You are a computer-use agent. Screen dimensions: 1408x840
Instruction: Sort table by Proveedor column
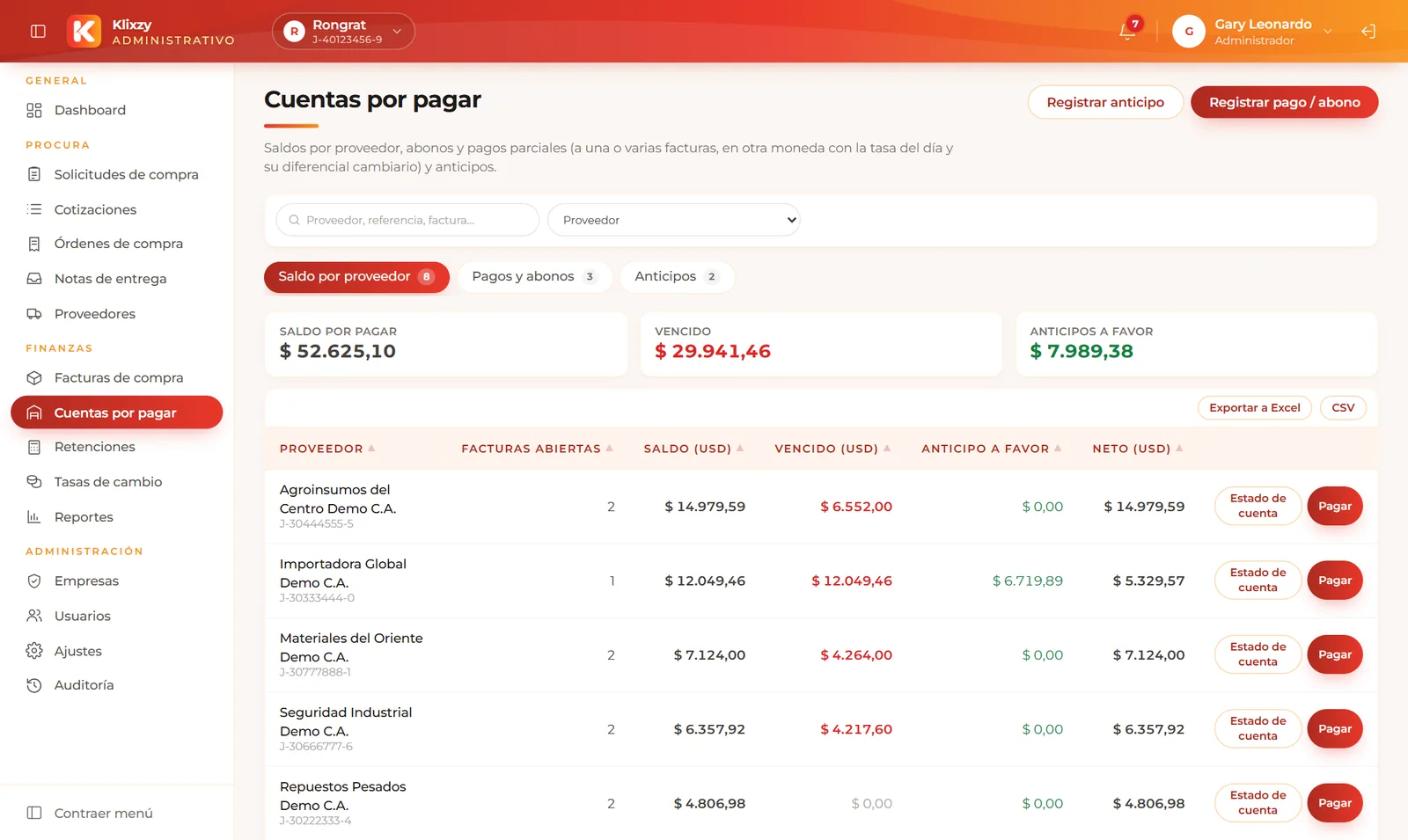pyautogui.click(x=327, y=449)
